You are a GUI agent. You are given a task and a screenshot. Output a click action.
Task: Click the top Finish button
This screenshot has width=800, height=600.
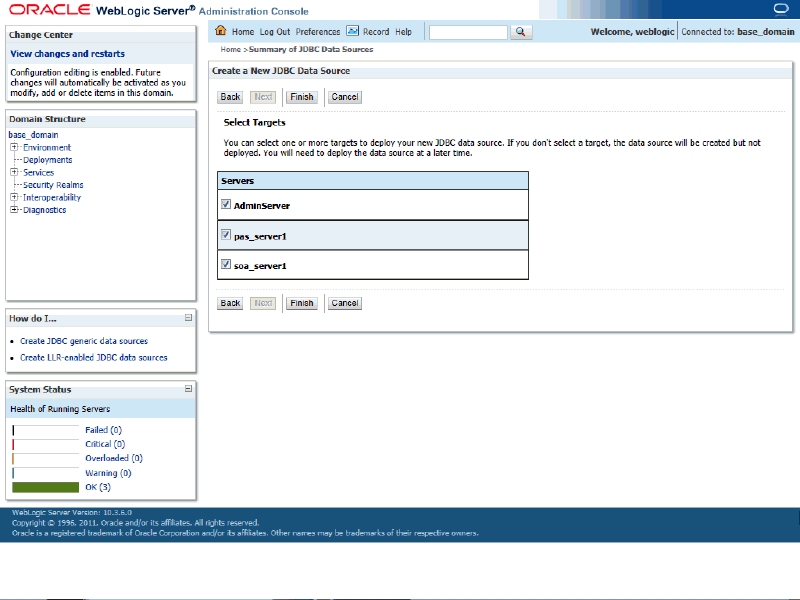[x=302, y=97]
